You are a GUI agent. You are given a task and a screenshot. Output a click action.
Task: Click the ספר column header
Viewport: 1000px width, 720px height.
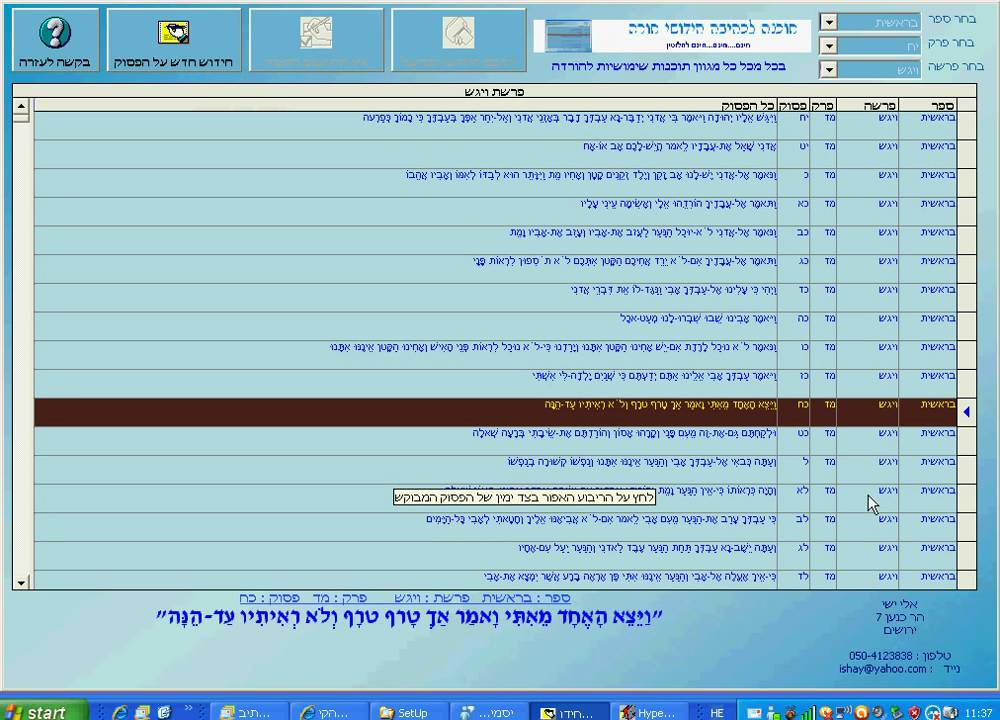pyautogui.click(x=927, y=105)
